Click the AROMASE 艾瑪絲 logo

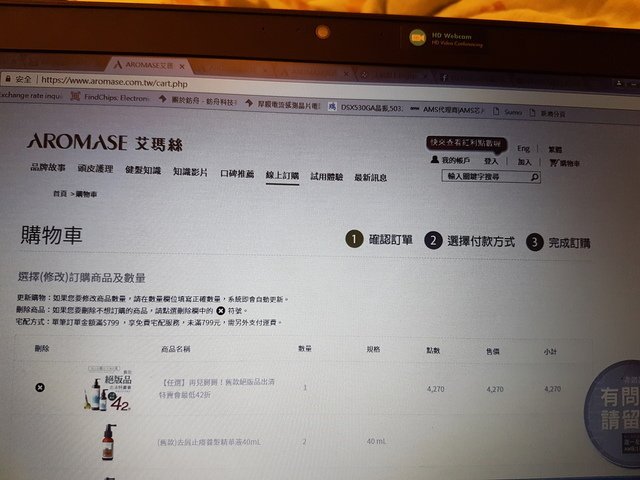105,142
